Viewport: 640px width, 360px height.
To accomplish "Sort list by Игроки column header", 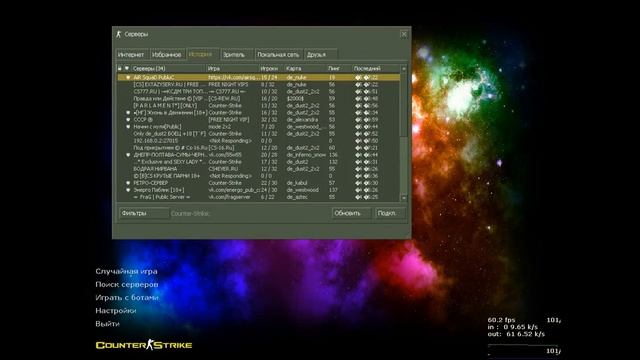I will click(x=271, y=69).
